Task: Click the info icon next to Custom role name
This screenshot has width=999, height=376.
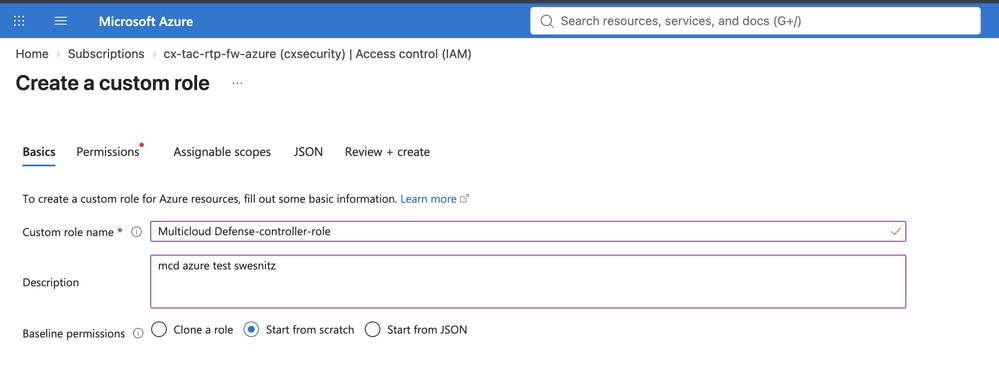Action: pos(136,232)
